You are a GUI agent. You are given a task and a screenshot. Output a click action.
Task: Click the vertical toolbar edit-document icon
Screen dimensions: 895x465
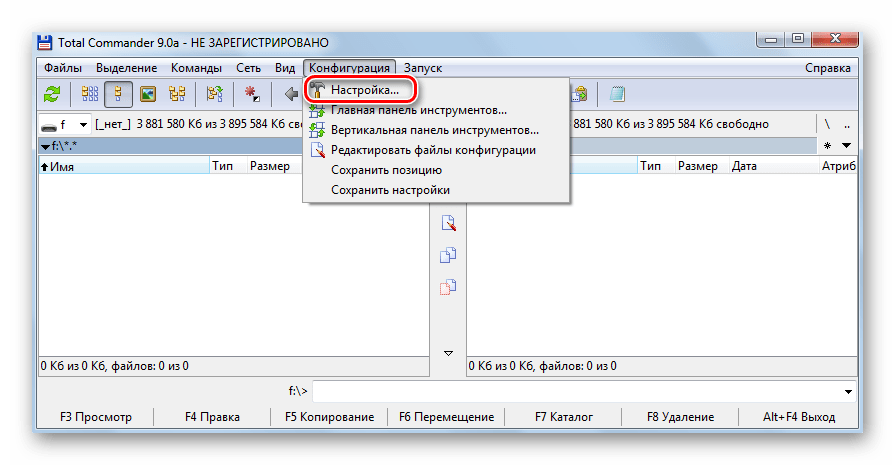[448, 223]
